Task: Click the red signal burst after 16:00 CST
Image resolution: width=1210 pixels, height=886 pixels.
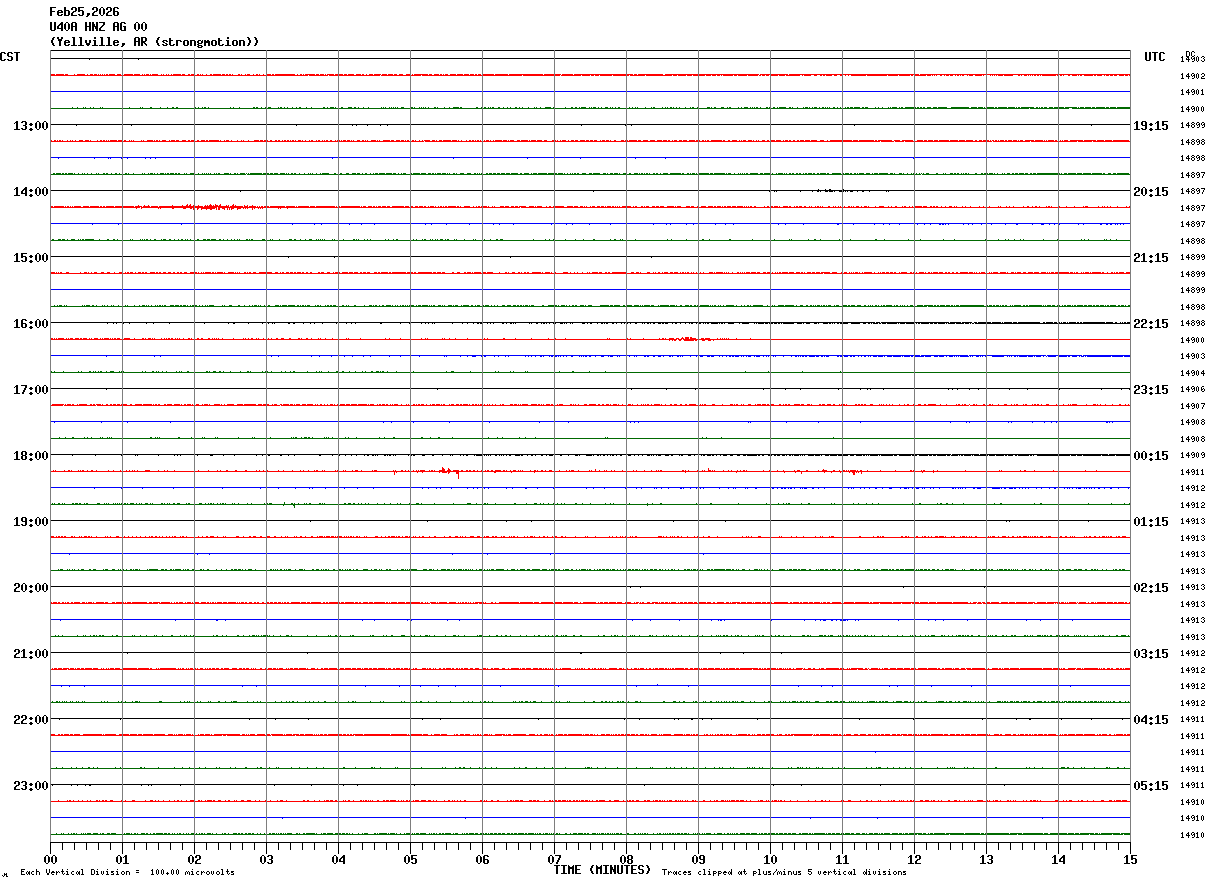Action: pyautogui.click(x=690, y=339)
